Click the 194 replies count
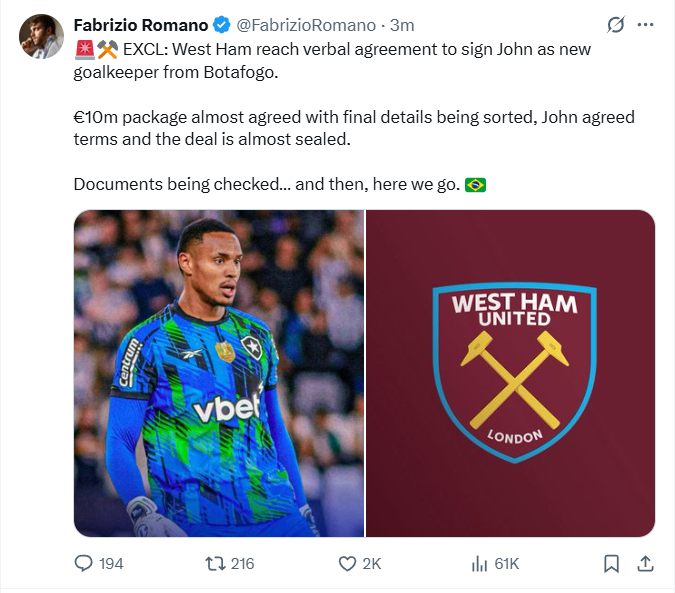 pos(112,564)
